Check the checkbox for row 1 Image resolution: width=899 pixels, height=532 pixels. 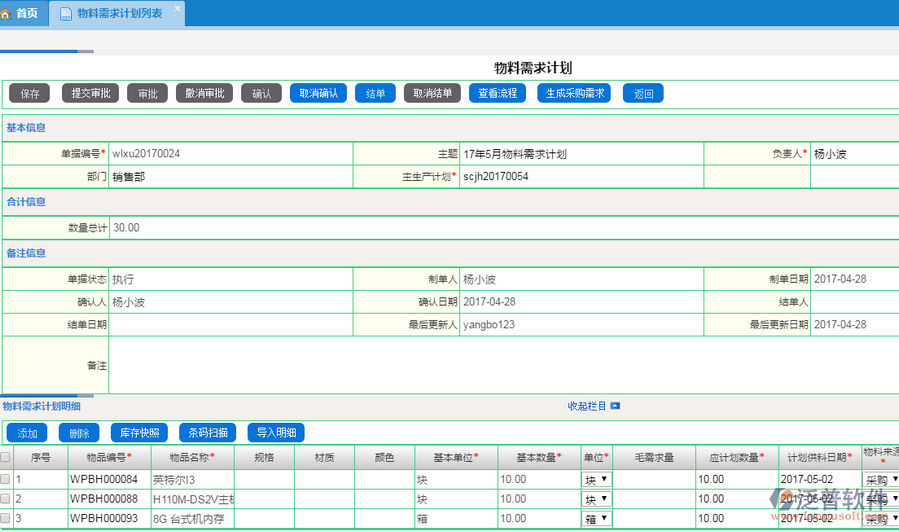point(6,479)
